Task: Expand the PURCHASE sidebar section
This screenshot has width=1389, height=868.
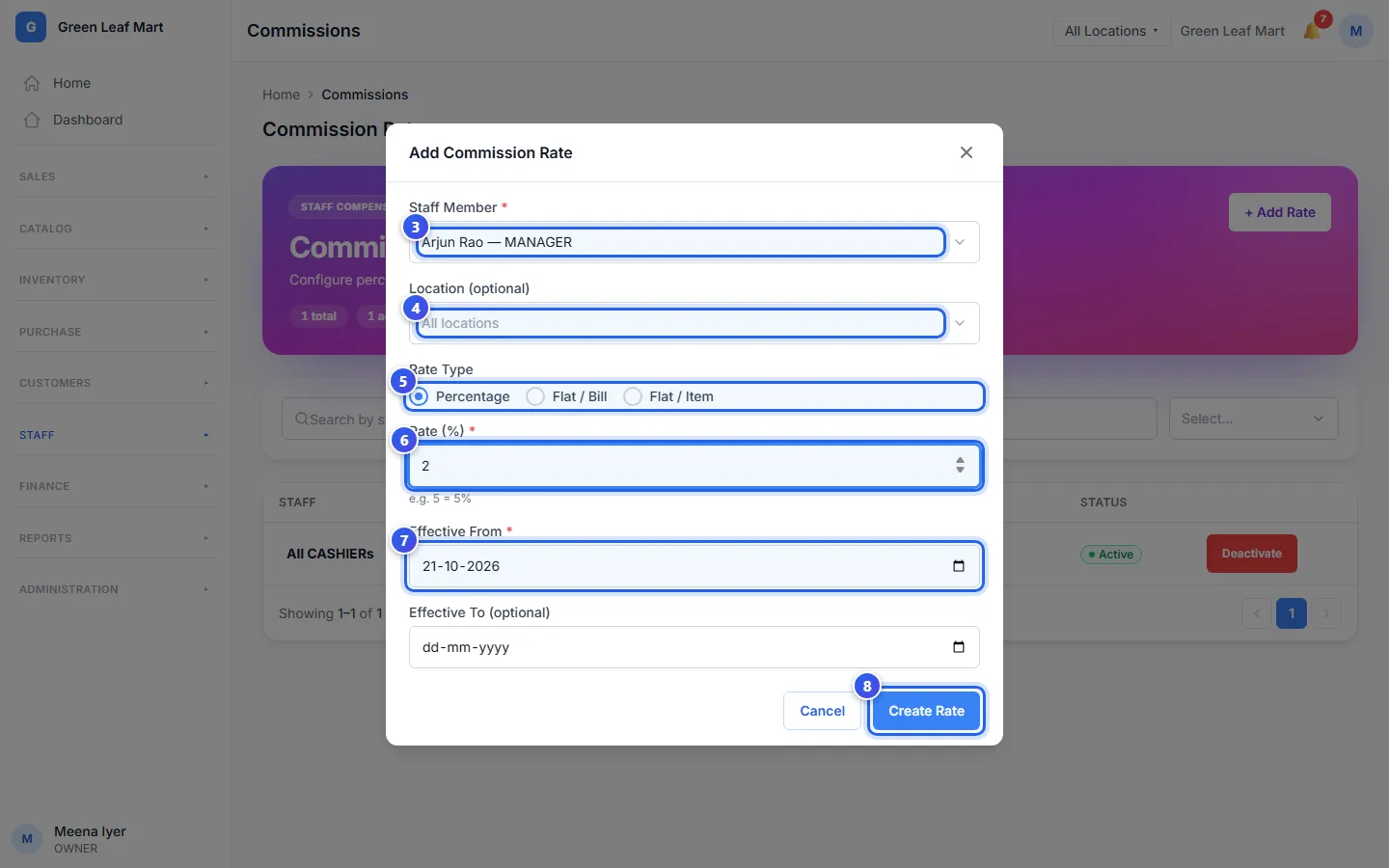Action: (115, 332)
